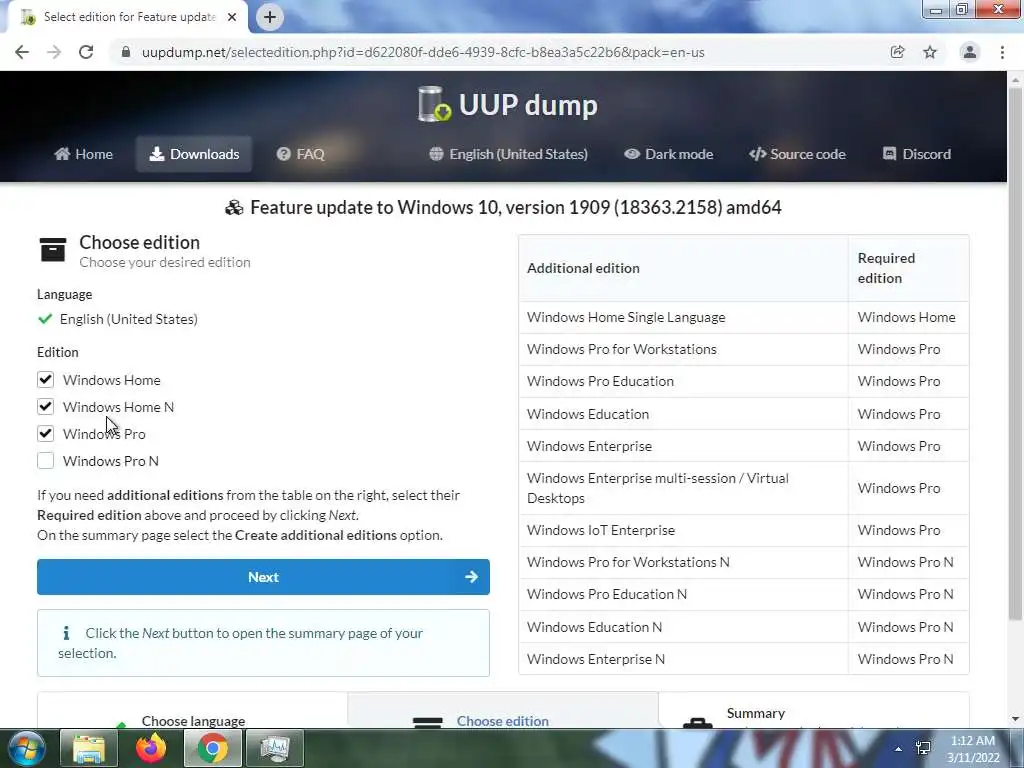The height and width of the screenshot is (768, 1024).
Task: Click the boxes icon beside Feature update title
Action: pos(234,208)
